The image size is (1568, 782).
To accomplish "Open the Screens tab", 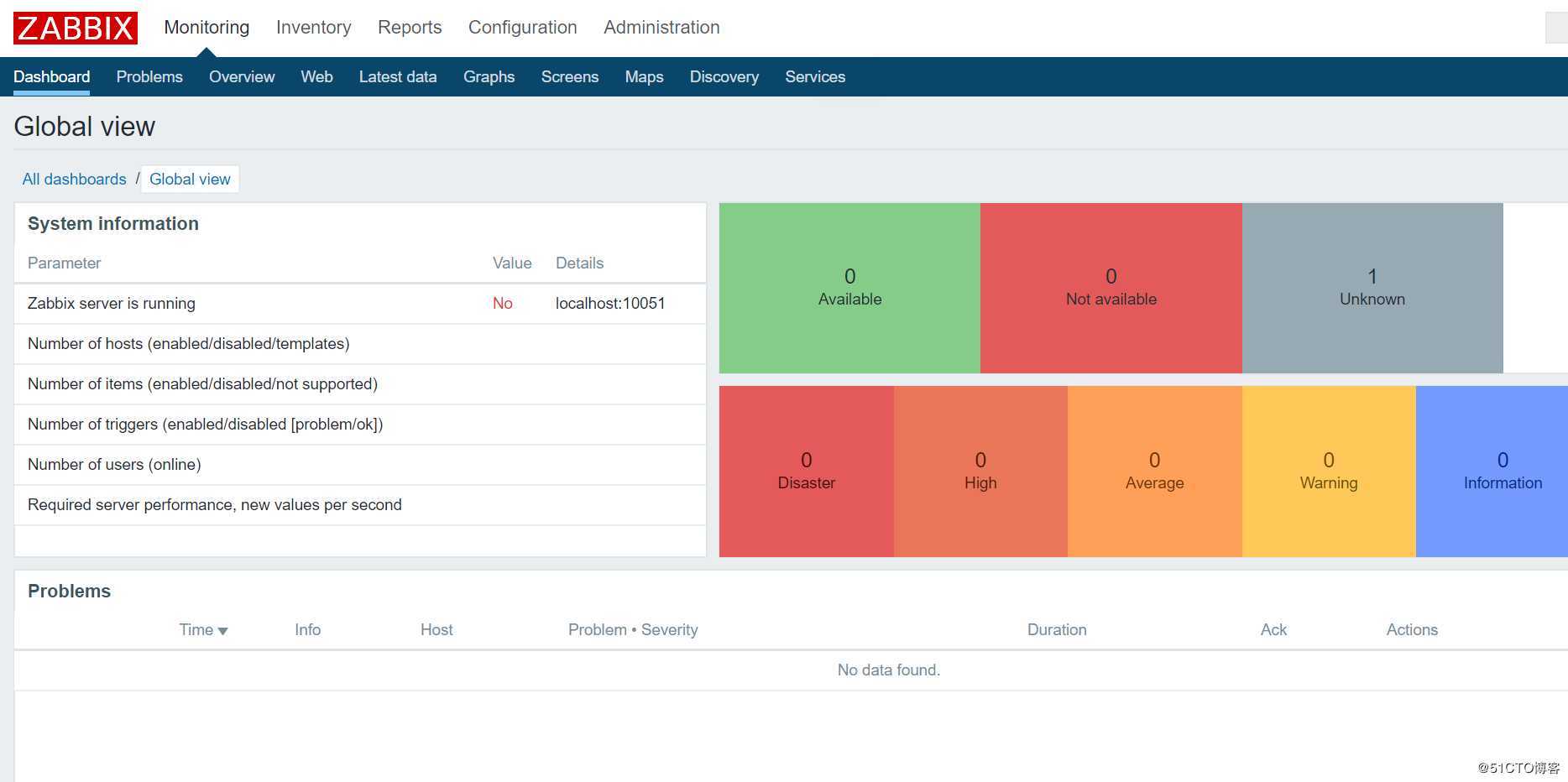I will [x=570, y=76].
